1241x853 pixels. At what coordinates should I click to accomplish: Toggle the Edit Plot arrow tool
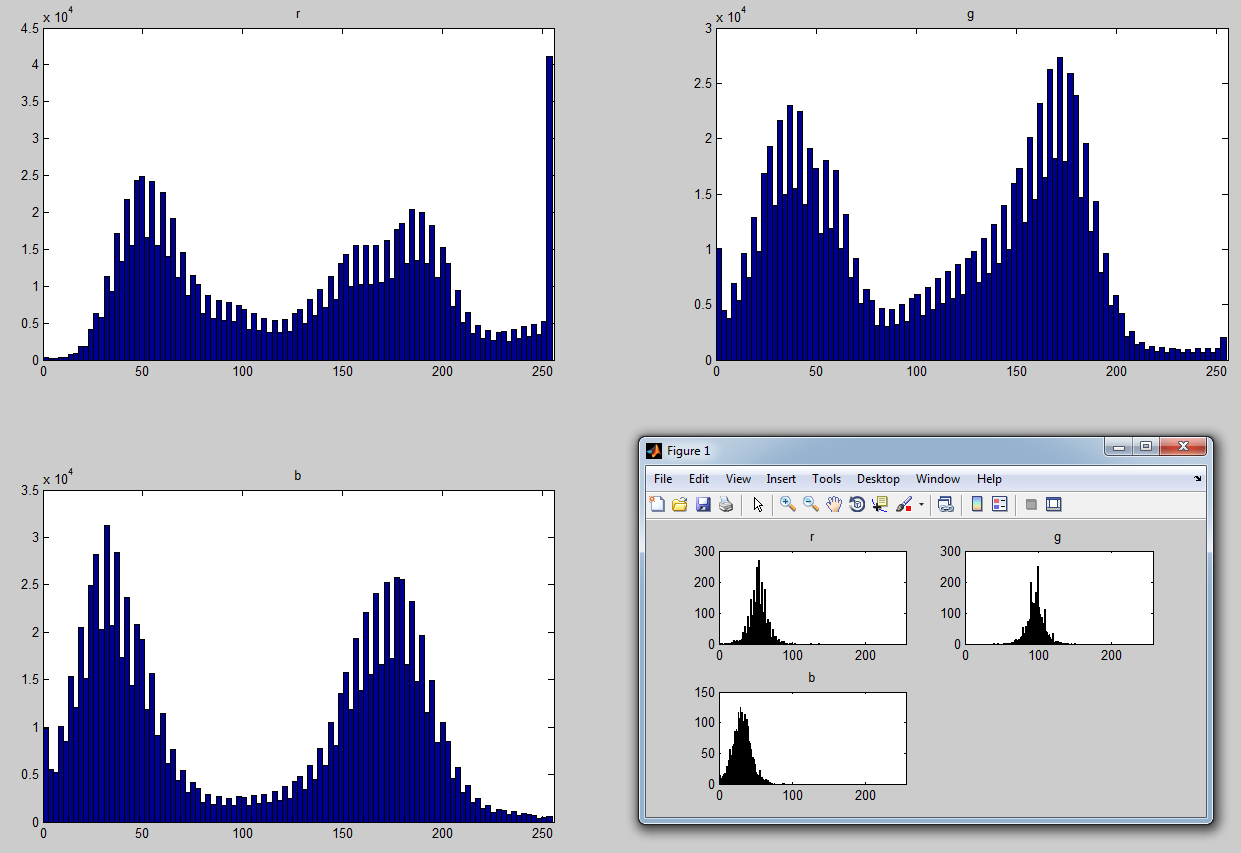[x=758, y=505]
